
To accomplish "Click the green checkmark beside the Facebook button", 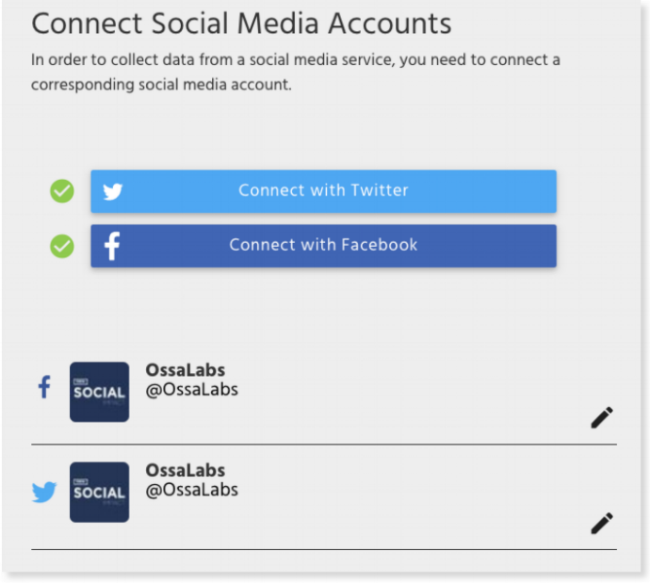I will (x=62, y=246).
